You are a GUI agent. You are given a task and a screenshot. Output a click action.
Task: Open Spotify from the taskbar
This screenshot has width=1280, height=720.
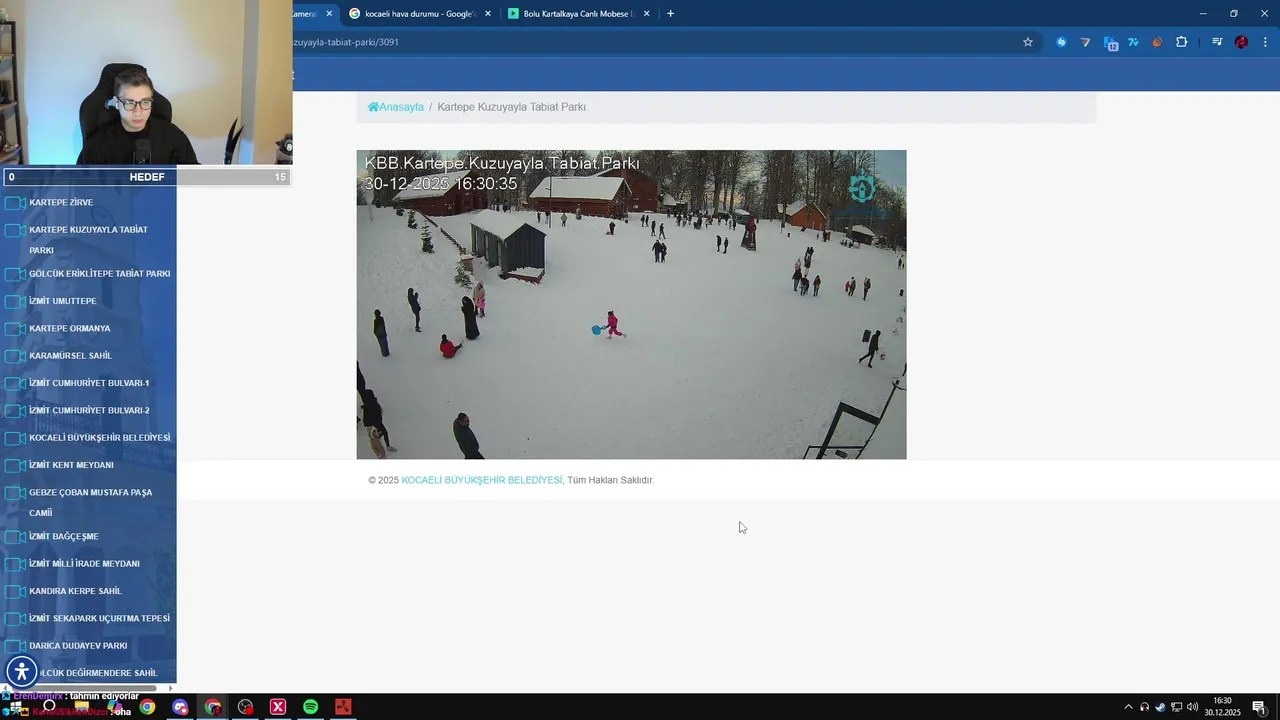310,707
